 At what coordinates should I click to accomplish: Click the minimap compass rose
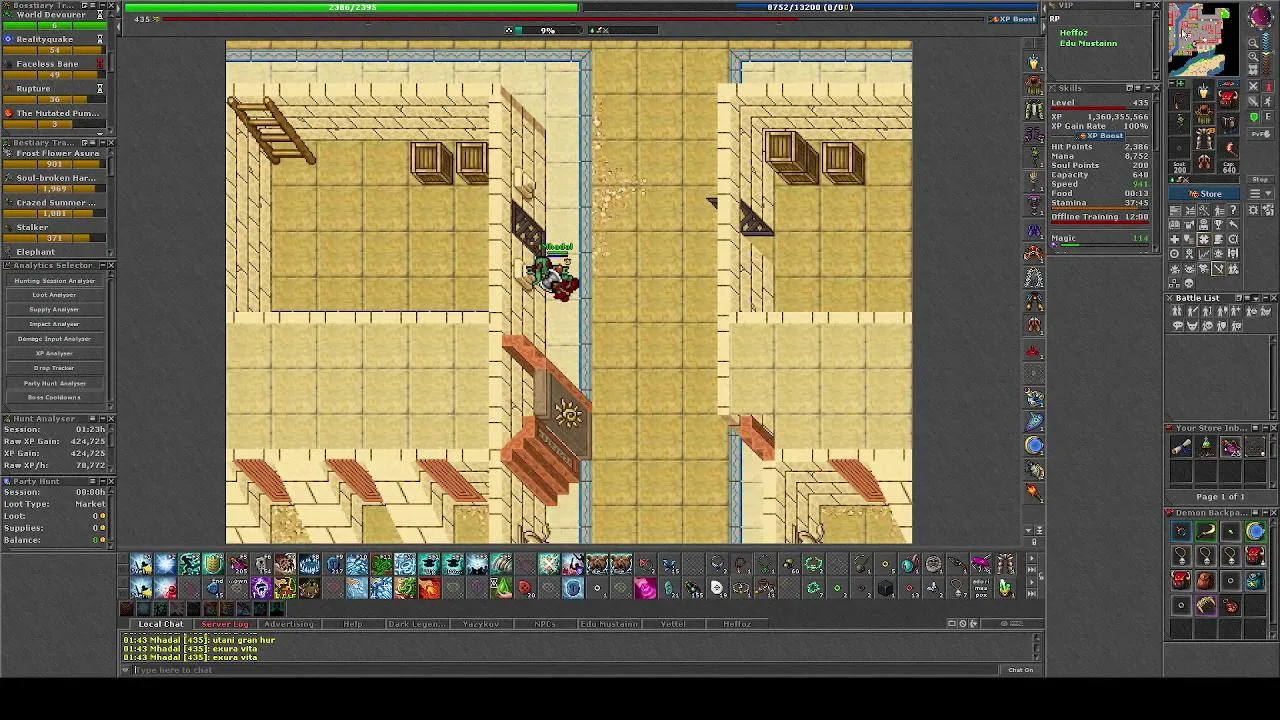(1261, 17)
